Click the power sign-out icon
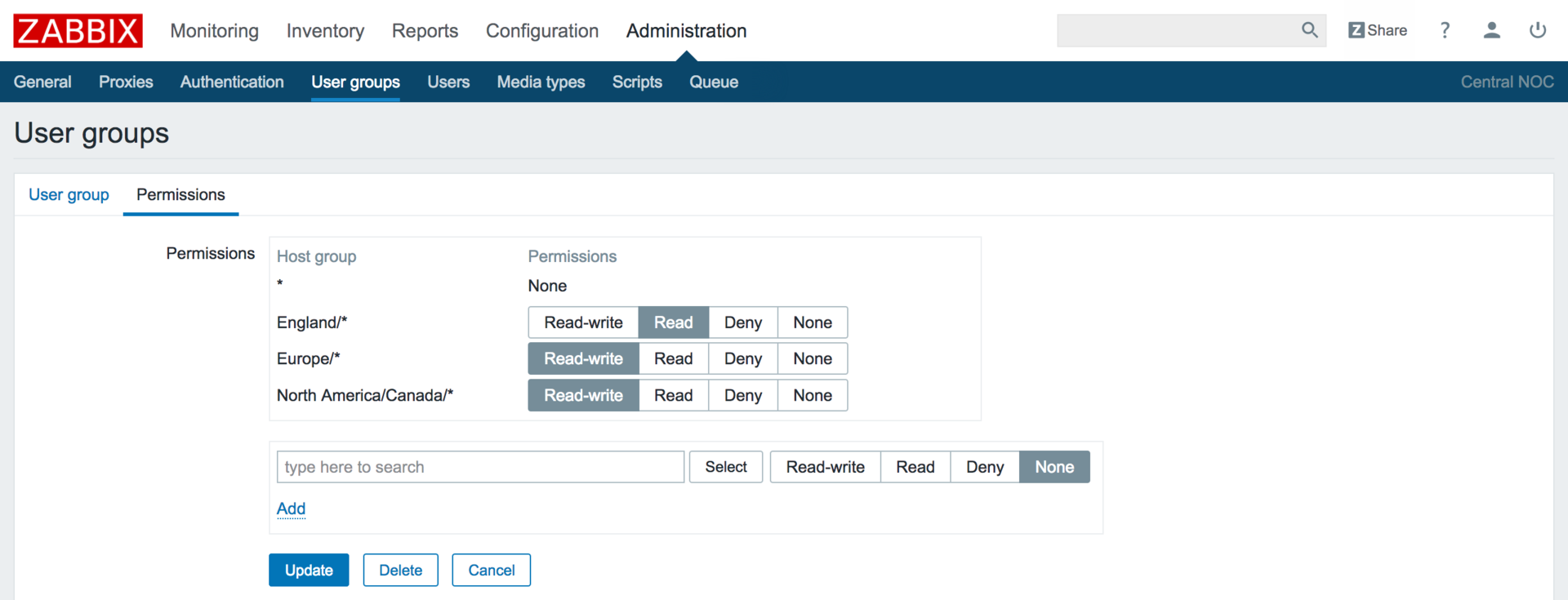1568x600 pixels. [1537, 30]
